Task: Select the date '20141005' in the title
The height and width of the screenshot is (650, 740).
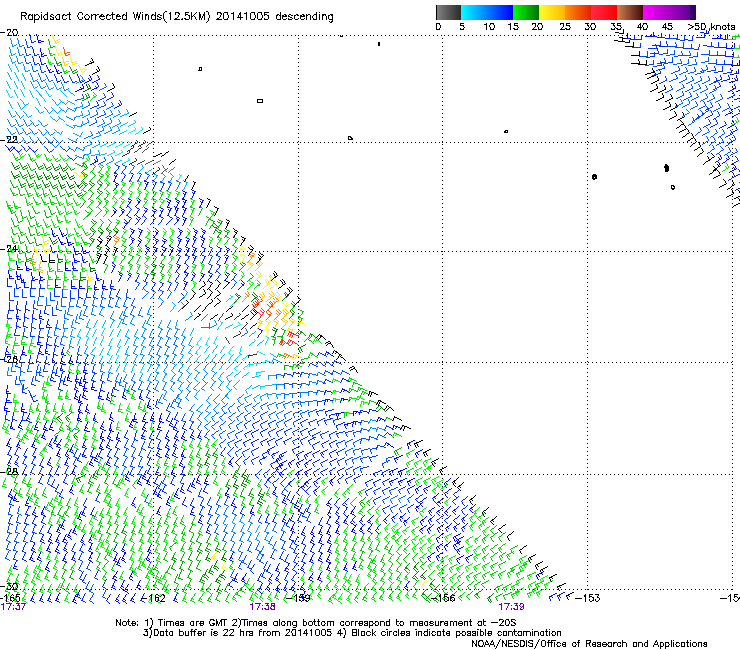Action: [x=243, y=16]
